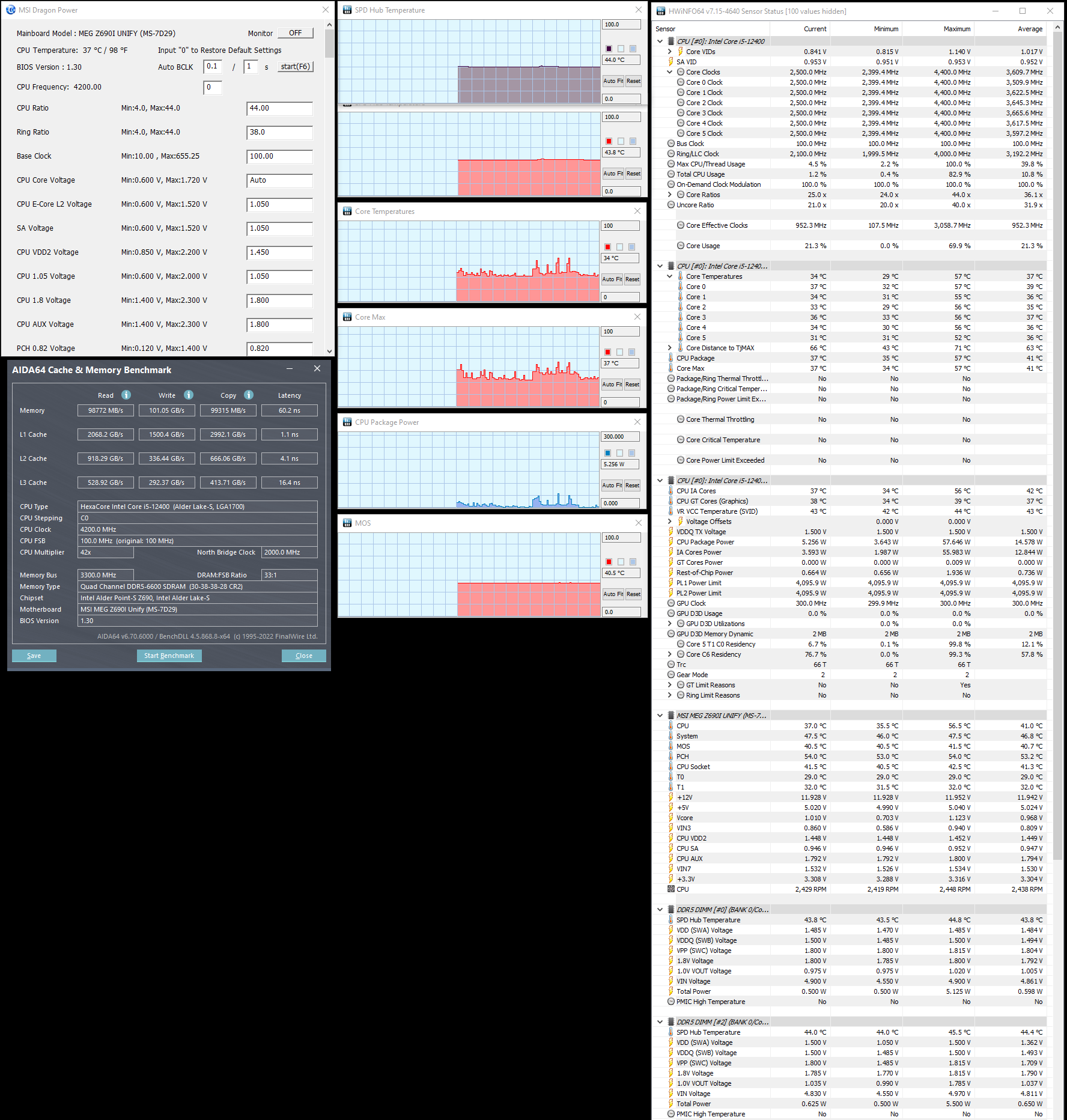
Task: Click the MOS graph window icon
Action: [347, 523]
